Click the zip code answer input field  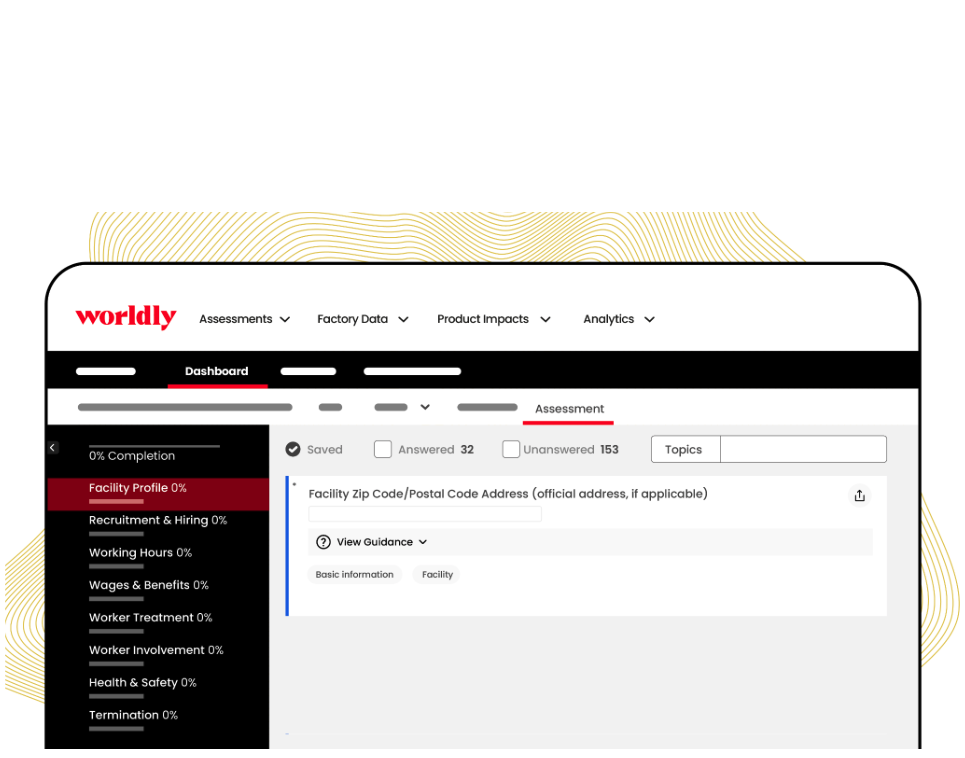[x=424, y=513]
